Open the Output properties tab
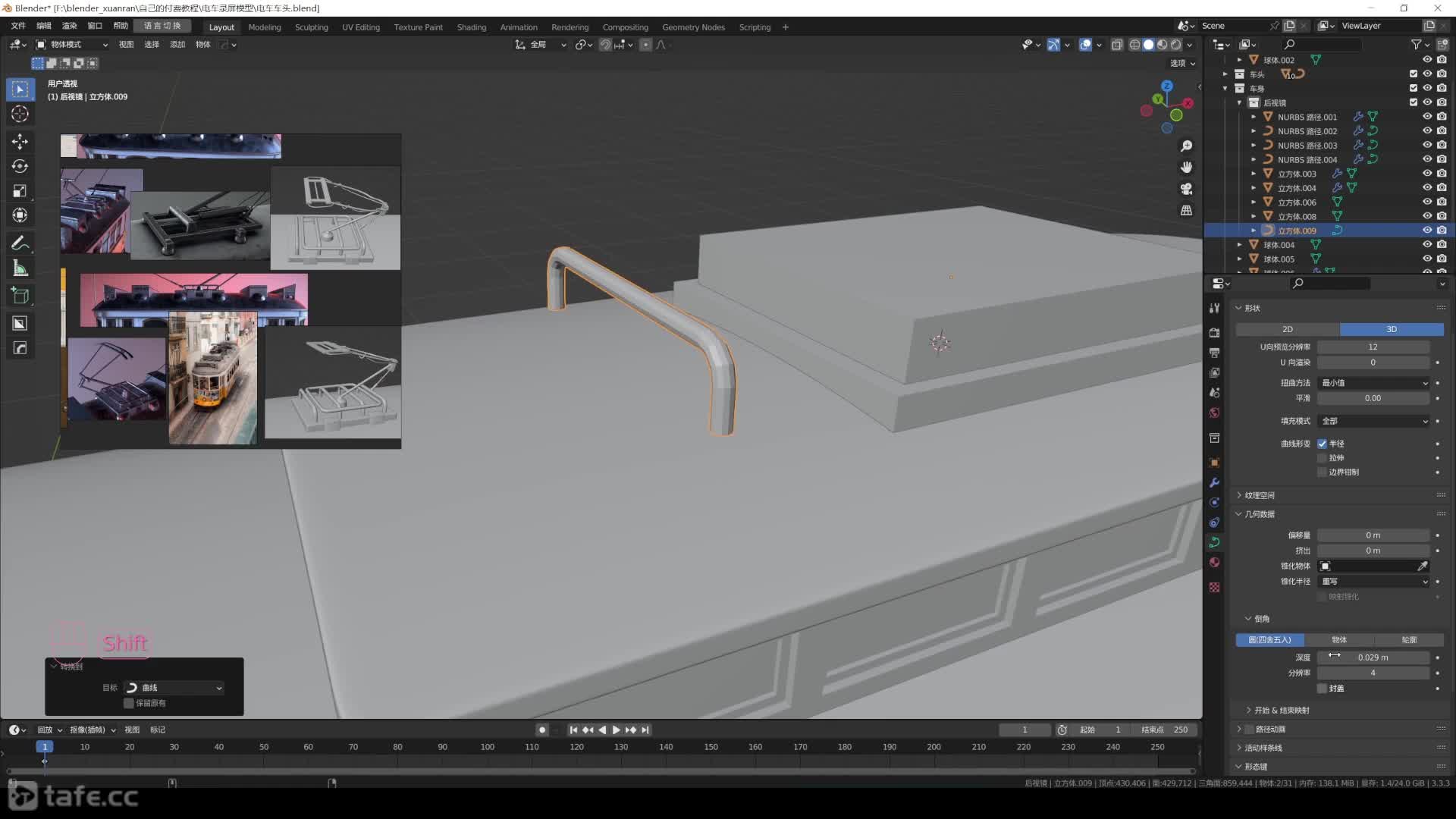The width and height of the screenshot is (1456, 819). 1215,353
